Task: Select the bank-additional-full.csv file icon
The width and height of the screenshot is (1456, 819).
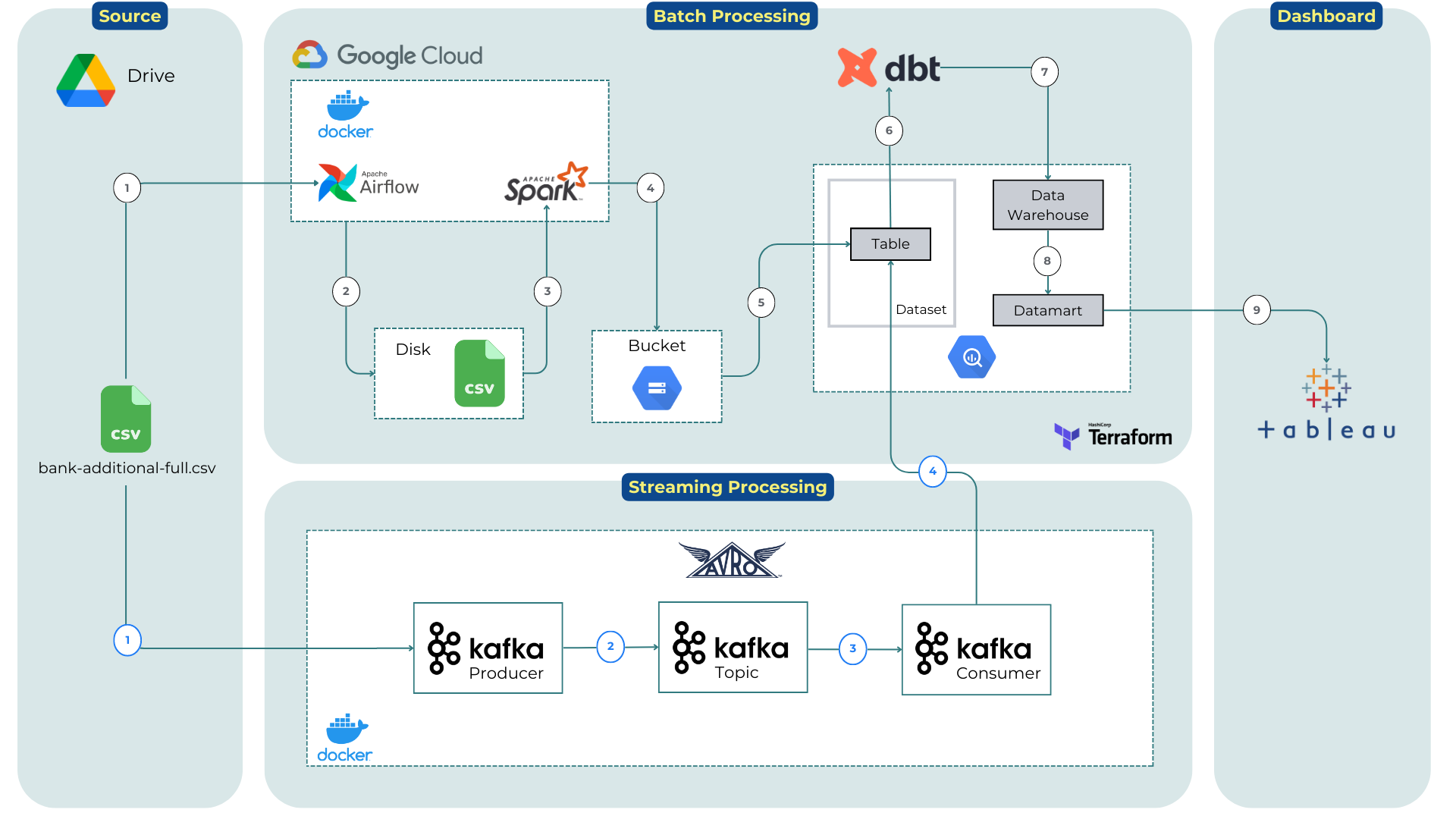Action: [x=126, y=419]
